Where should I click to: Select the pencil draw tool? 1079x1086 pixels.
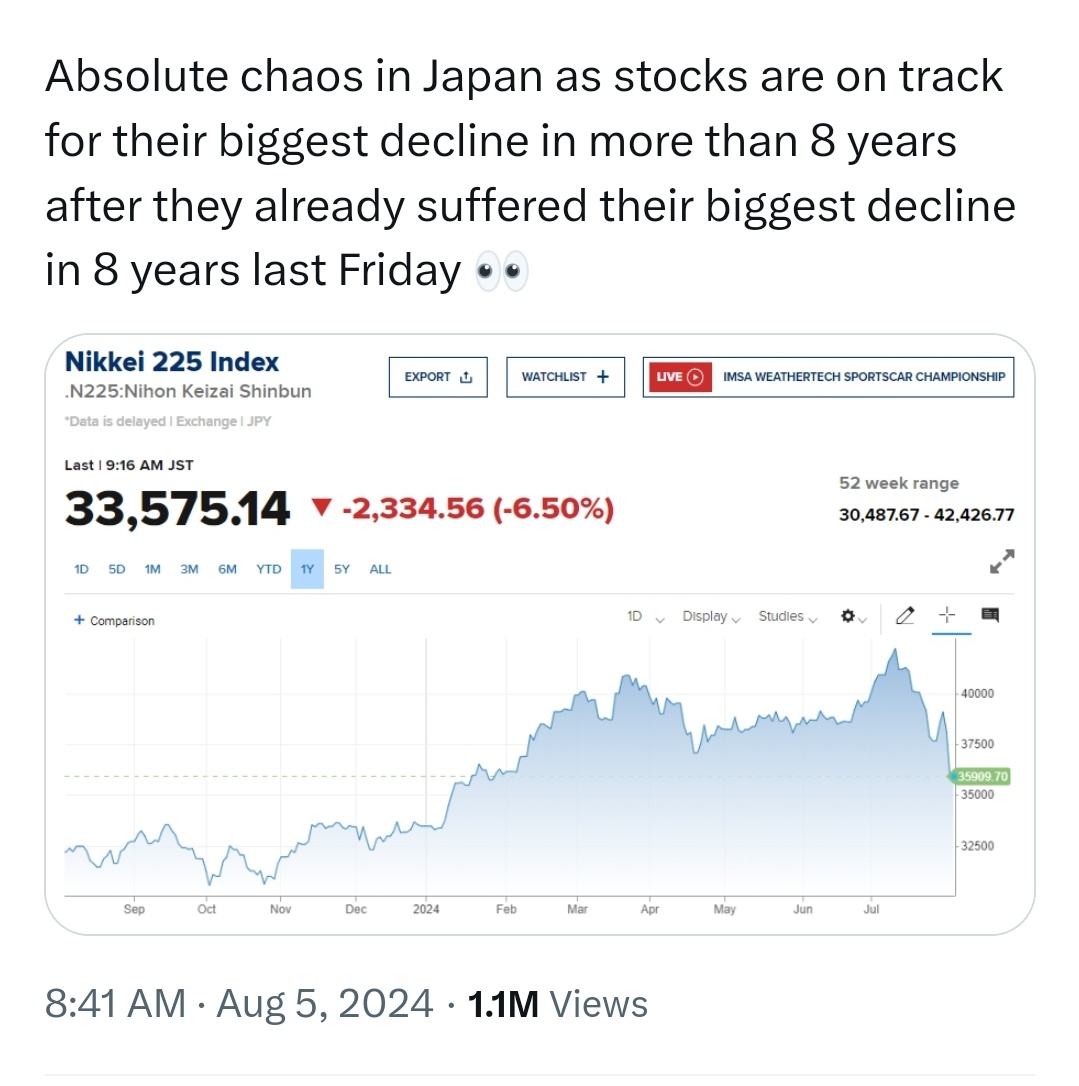tap(905, 615)
